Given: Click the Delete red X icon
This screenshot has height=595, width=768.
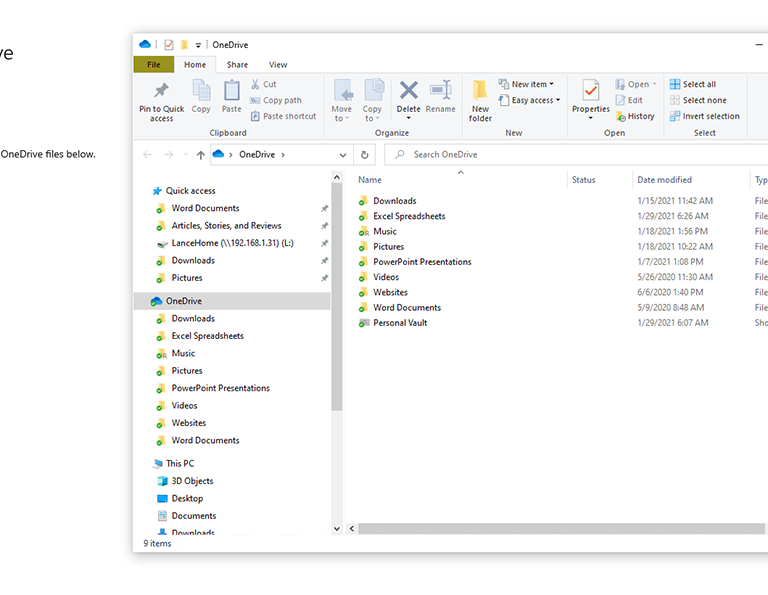Looking at the screenshot, I should click(408, 91).
